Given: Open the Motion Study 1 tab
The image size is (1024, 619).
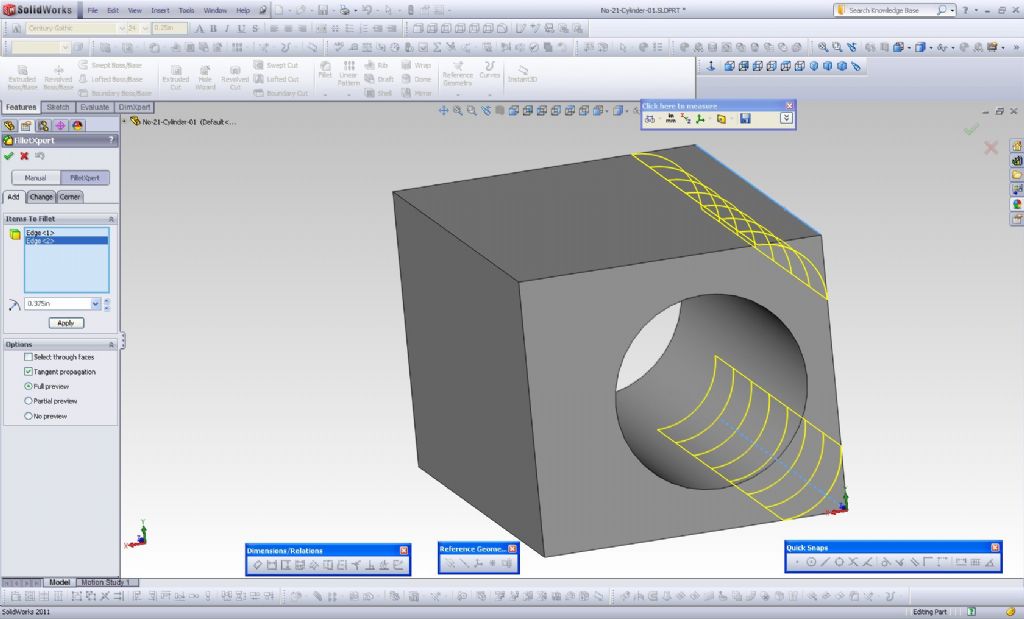Looking at the screenshot, I should pyautogui.click(x=106, y=582).
